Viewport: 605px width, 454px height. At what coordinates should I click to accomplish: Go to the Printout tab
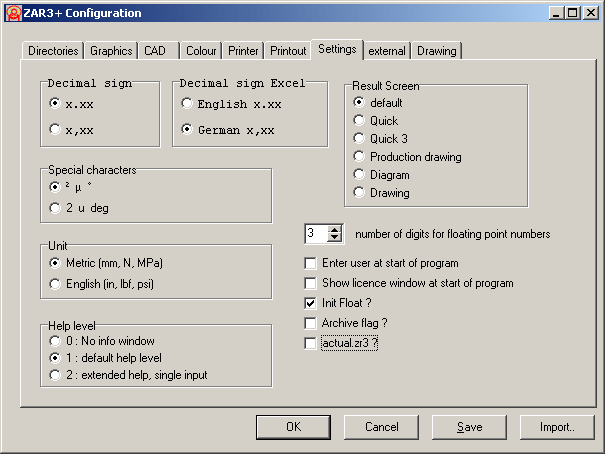288,50
